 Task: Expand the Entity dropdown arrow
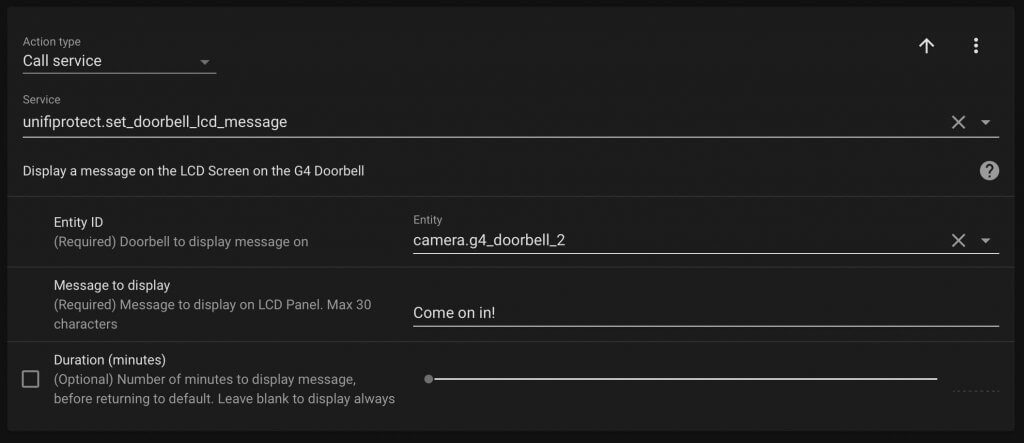[x=986, y=240]
